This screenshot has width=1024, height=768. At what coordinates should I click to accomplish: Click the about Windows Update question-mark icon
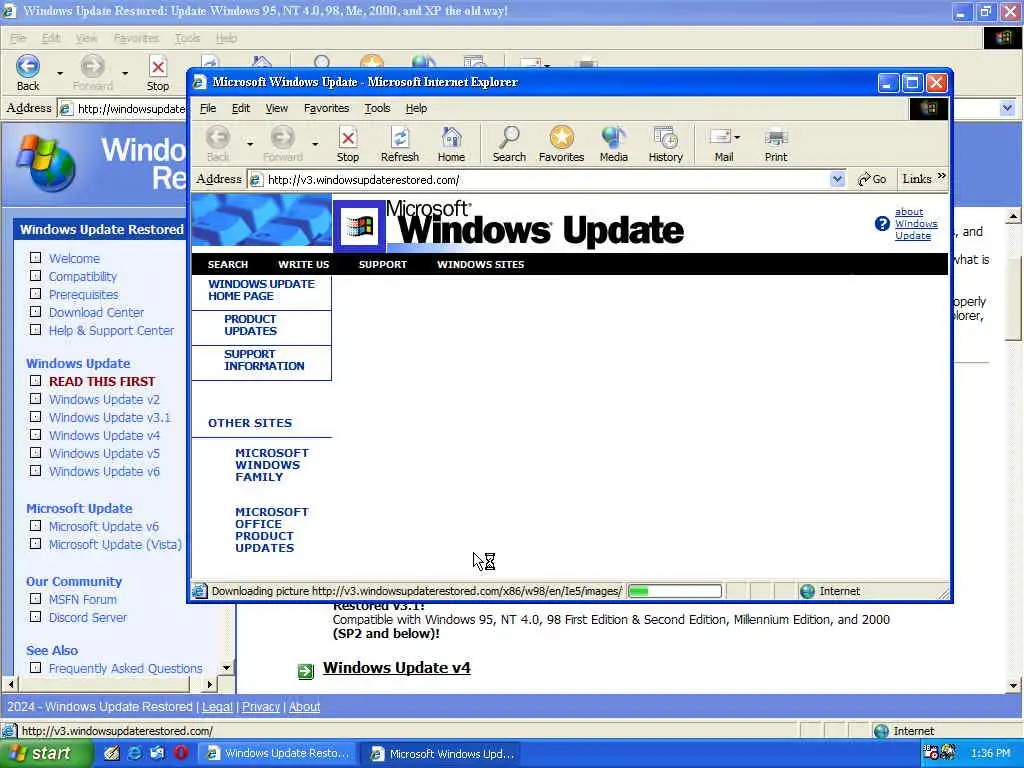click(x=882, y=224)
